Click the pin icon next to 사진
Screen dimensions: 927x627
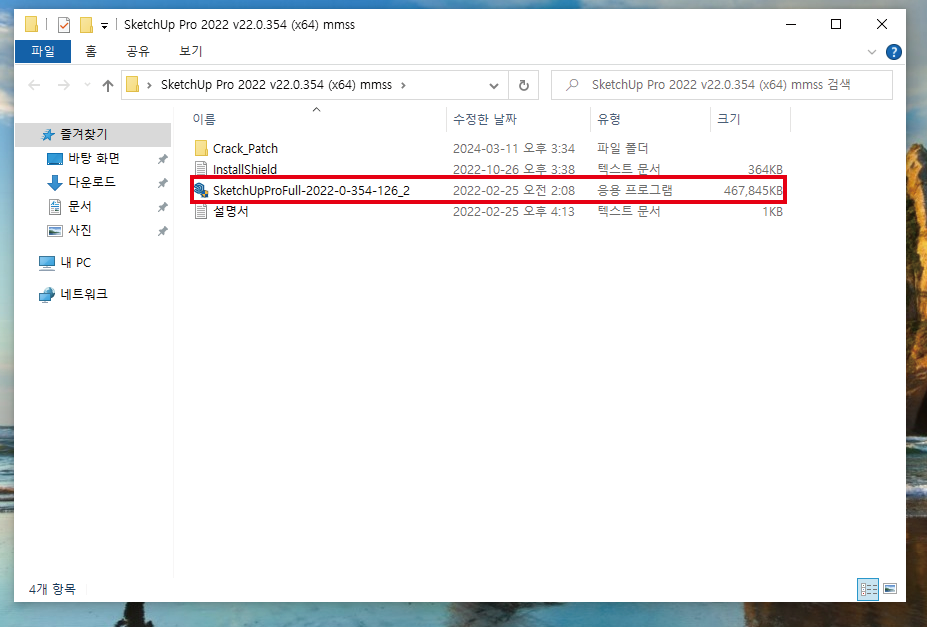(163, 231)
